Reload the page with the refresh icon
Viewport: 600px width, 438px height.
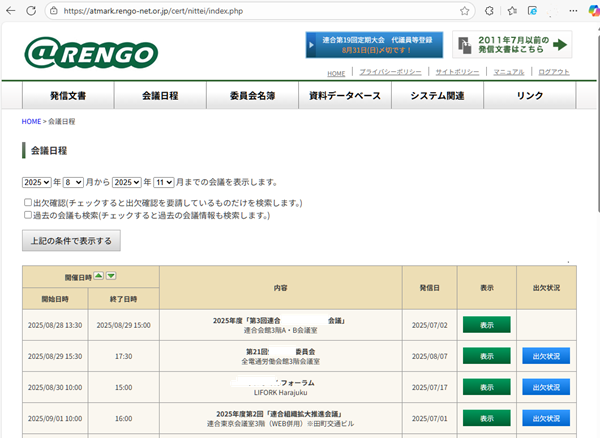(31, 11)
